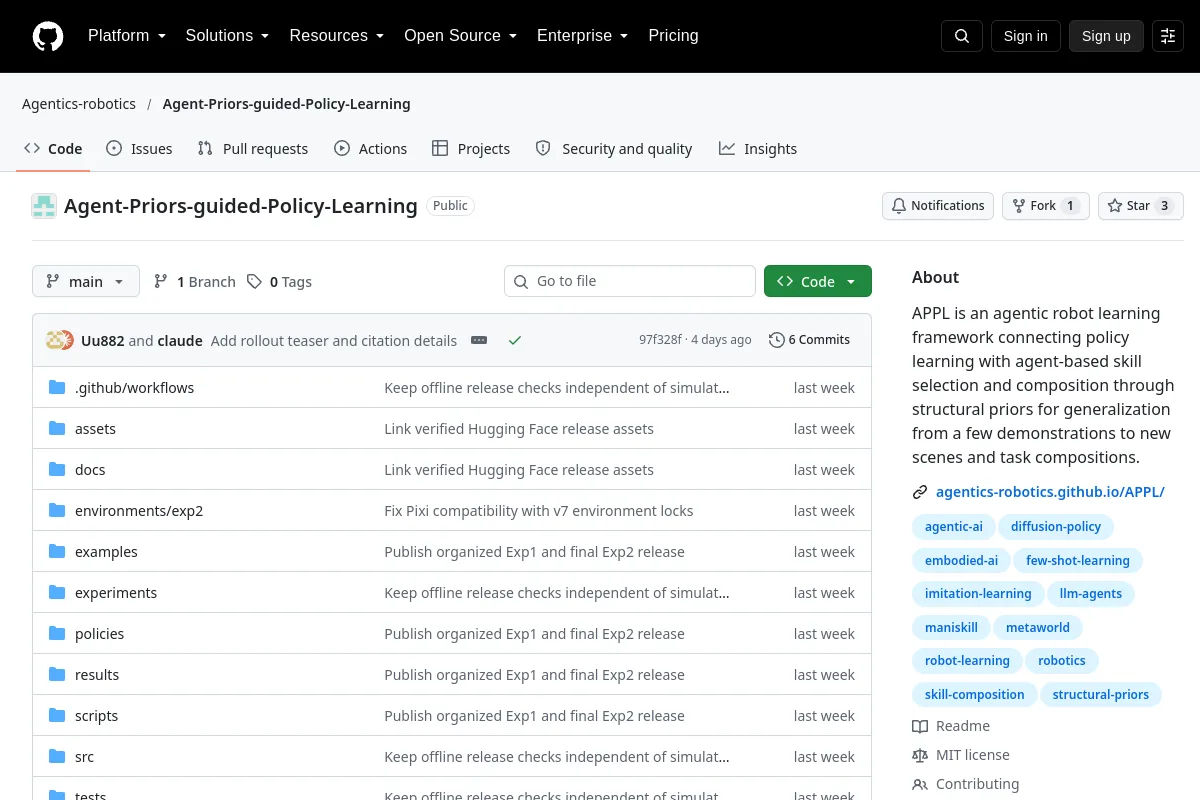Expand the green Code dropdown button
Screen dimensions: 1200x800
click(x=818, y=281)
